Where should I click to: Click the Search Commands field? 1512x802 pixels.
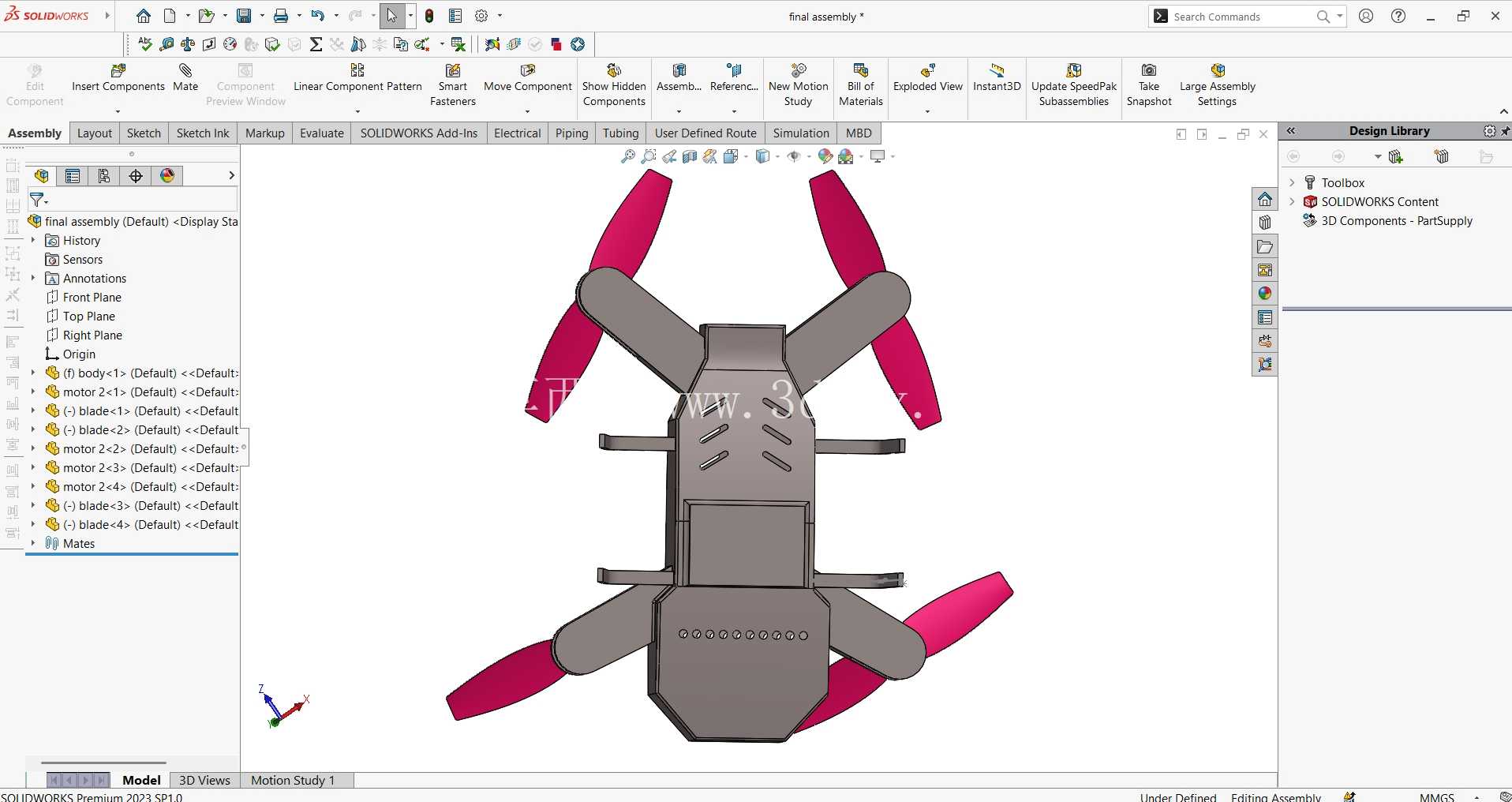point(1239,17)
